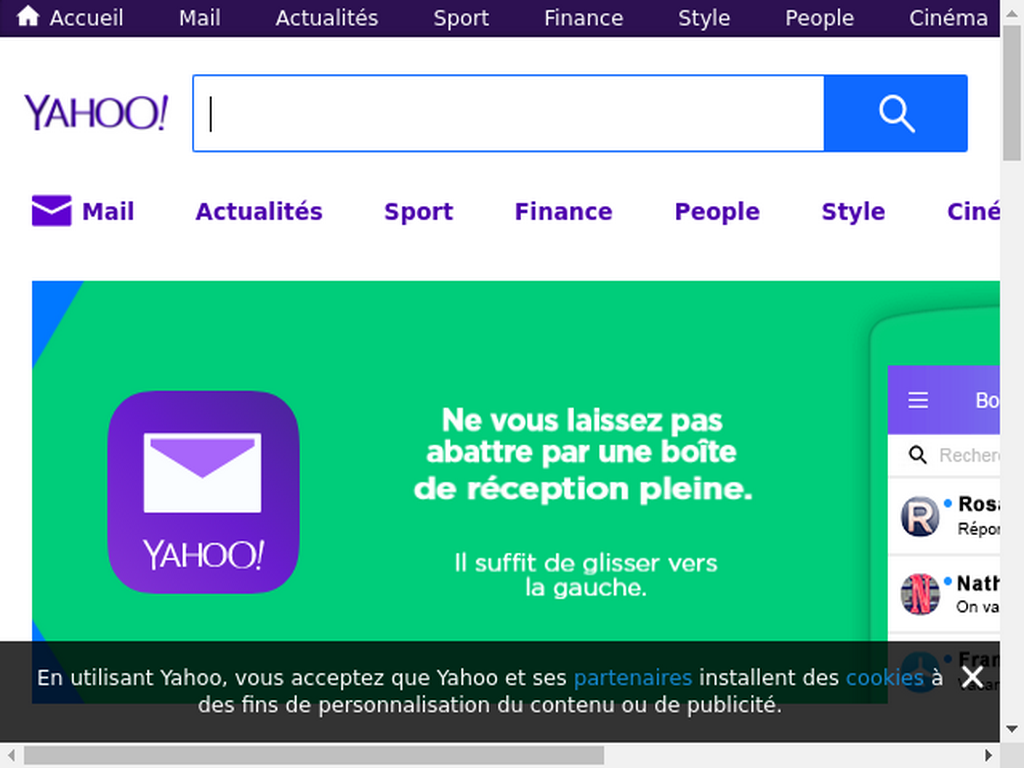1024x768 pixels.
Task: Click the home icon beside Accueil
Action: point(28,16)
